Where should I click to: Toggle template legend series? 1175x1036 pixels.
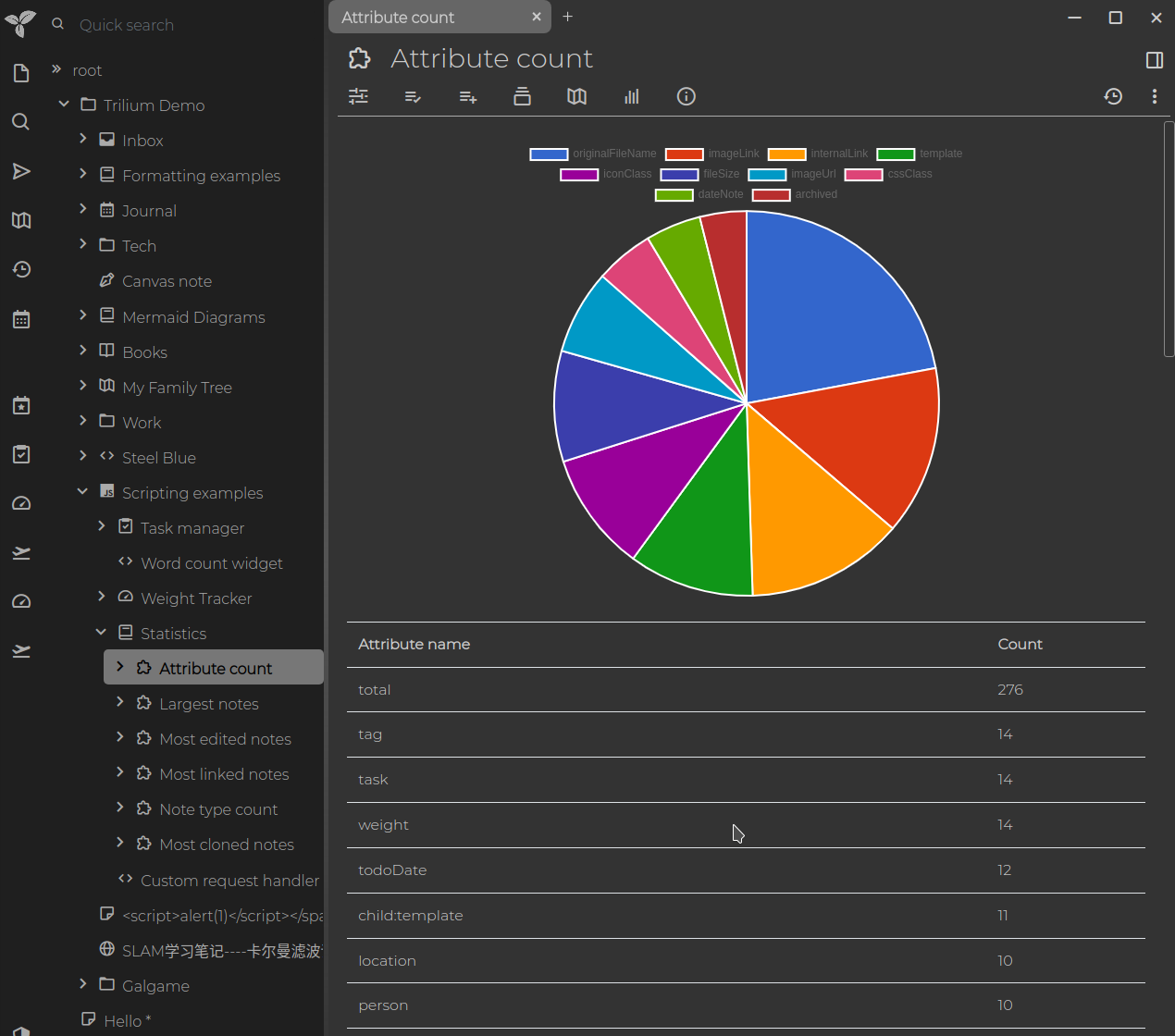pyautogui.click(x=920, y=154)
